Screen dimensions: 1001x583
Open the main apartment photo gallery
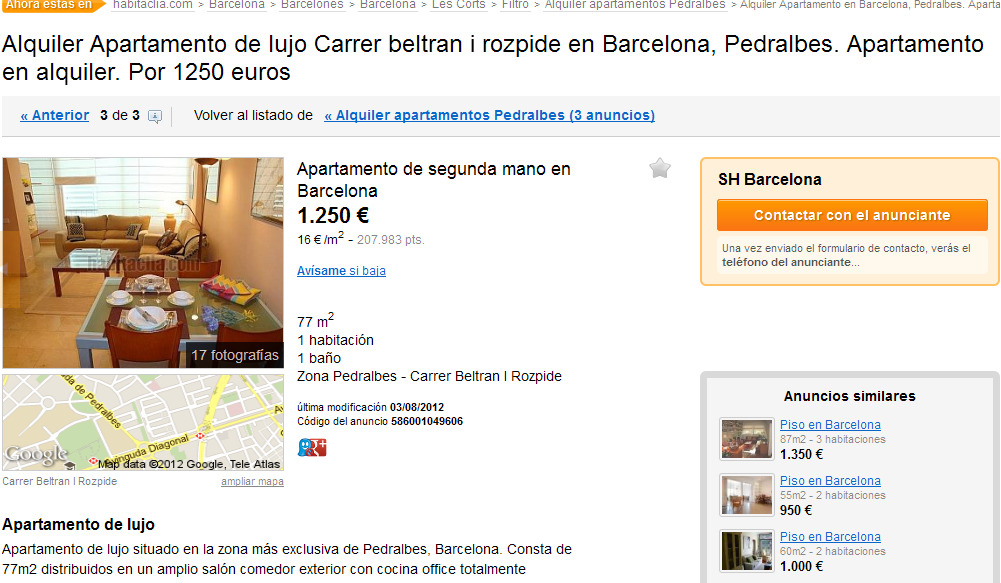[x=143, y=262]
